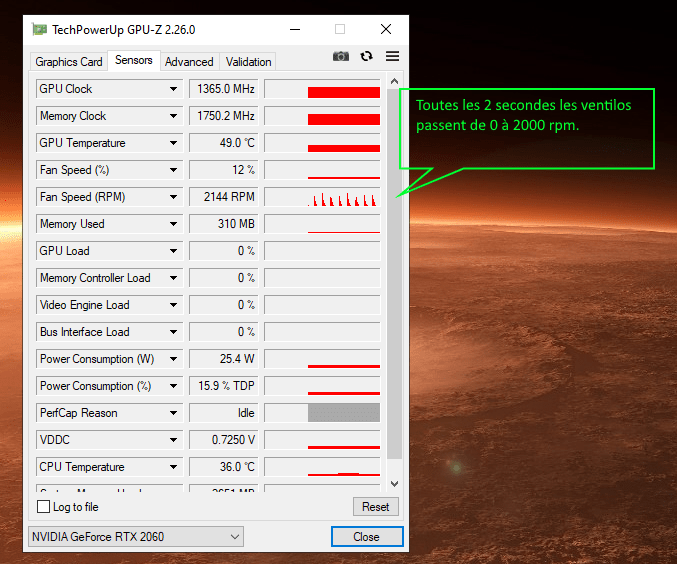Open the Advanced tab
This screenshot has width=677, height=564.
point(189,62)
